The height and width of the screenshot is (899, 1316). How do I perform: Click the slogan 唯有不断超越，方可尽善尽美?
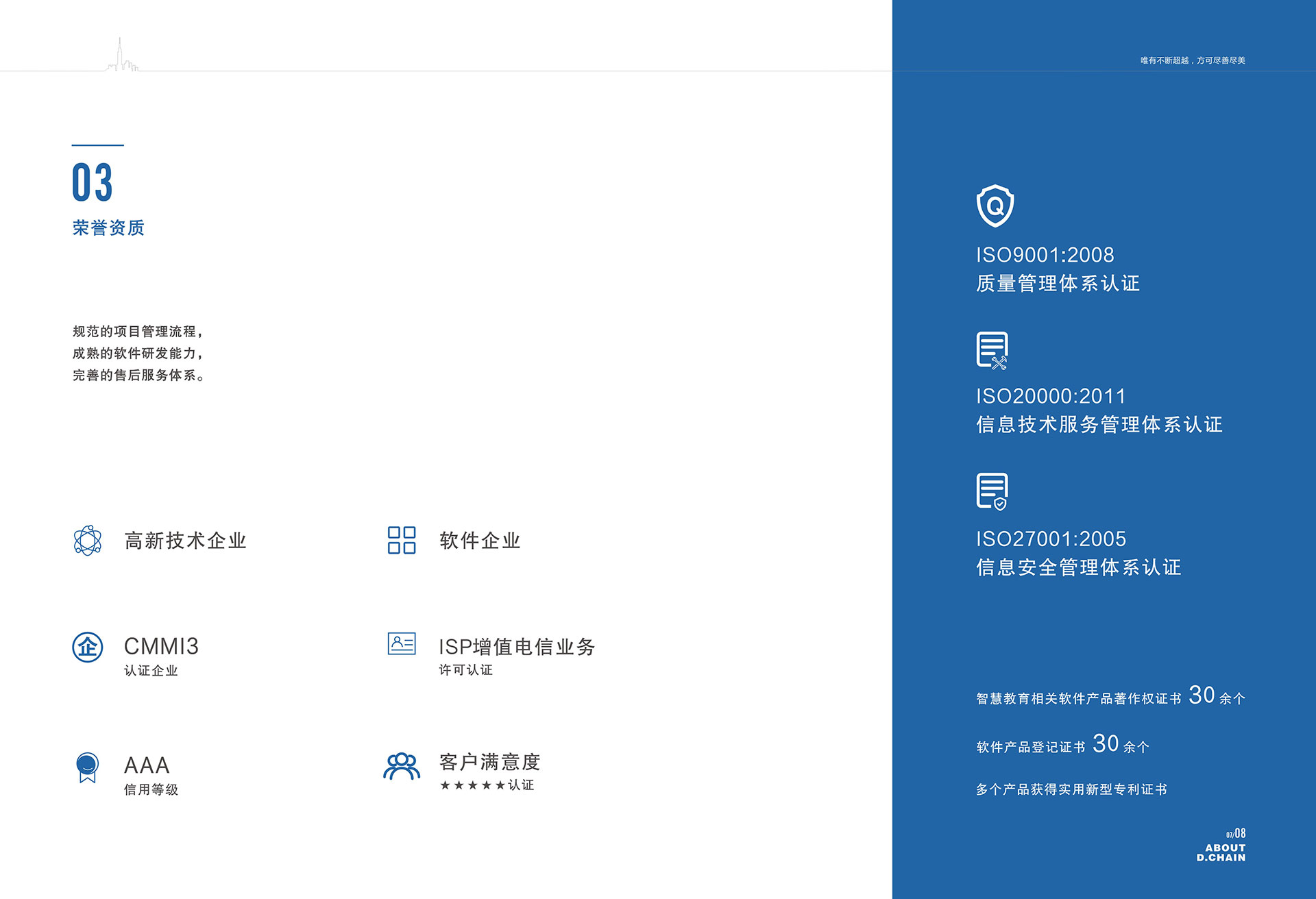(1192, 60)
